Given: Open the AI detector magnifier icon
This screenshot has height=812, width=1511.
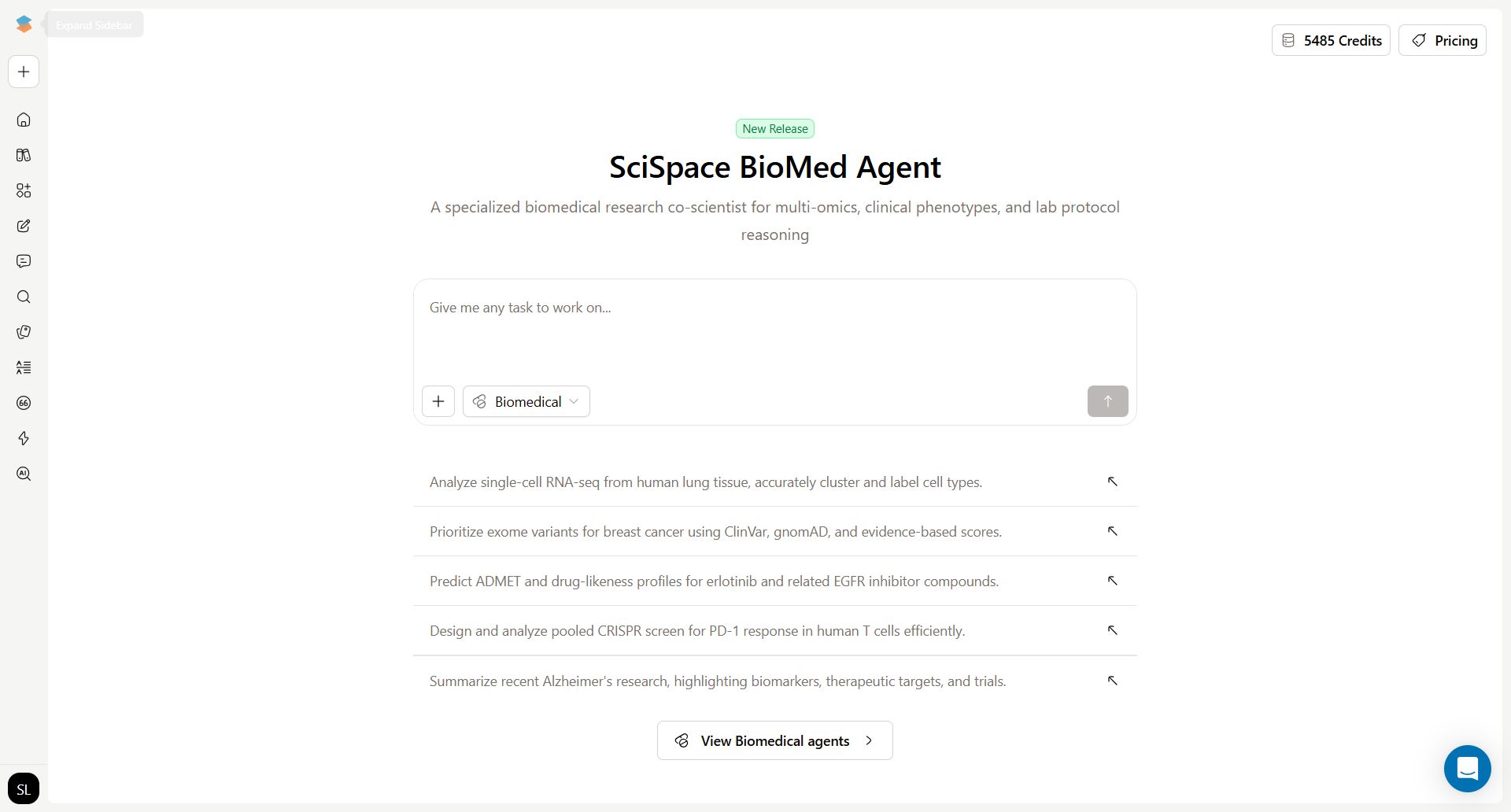Looking at the screenshot, I should tap(24, 474).
